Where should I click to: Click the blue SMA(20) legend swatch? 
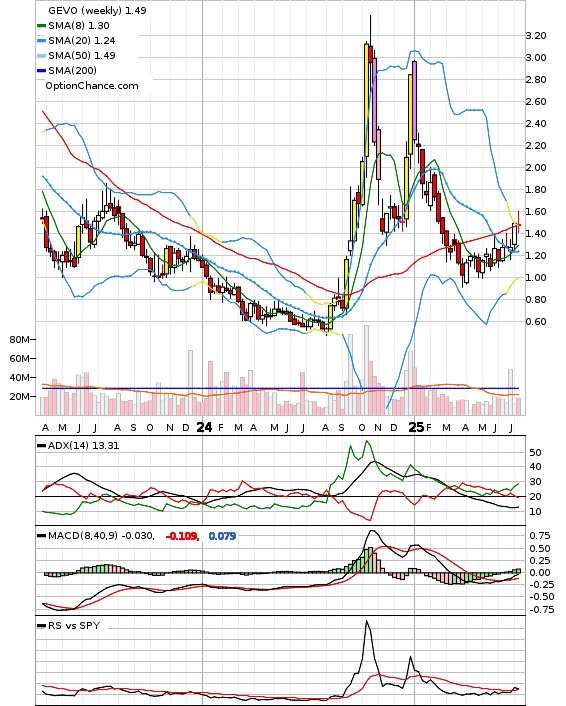click(41, 41)
